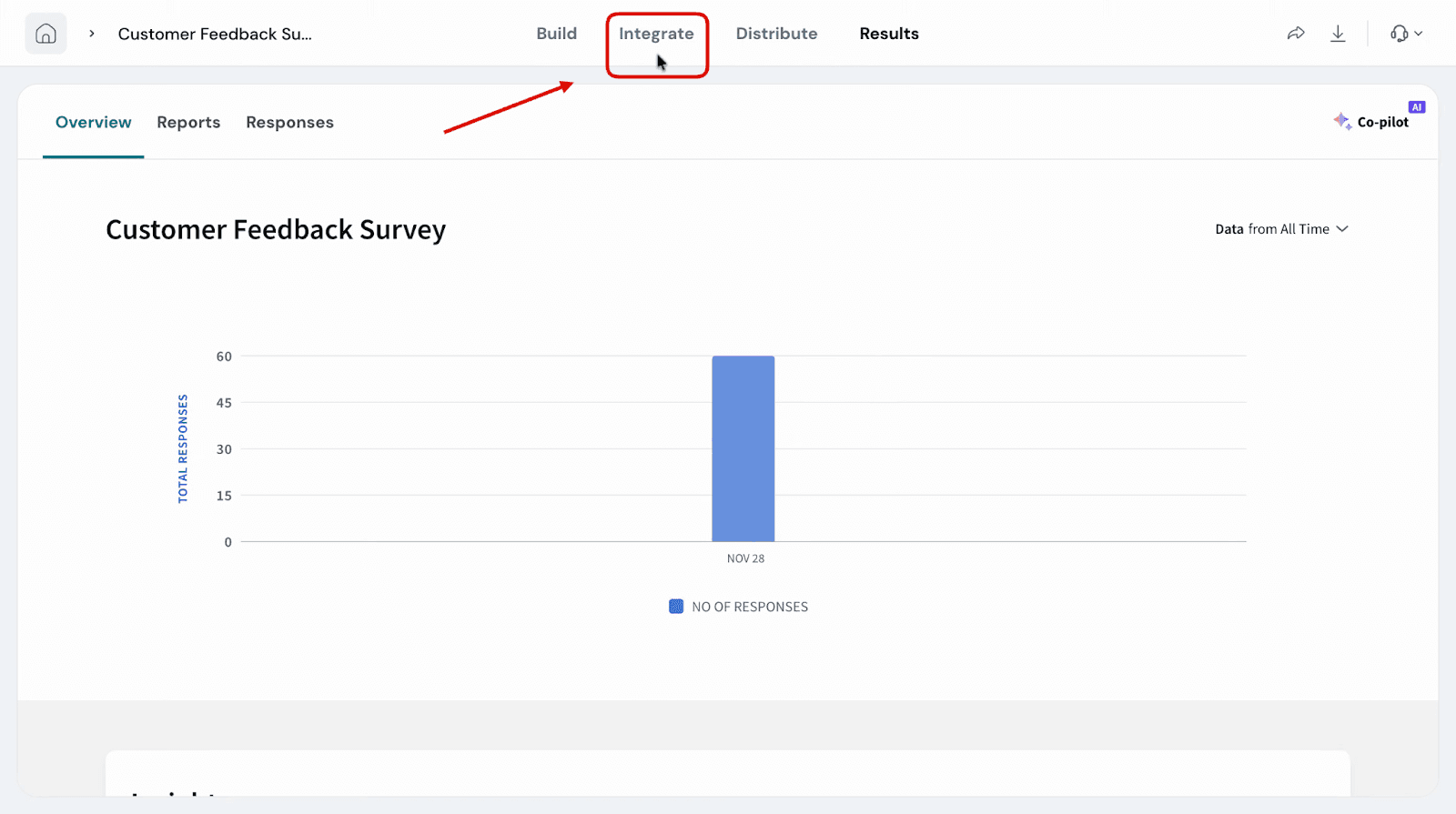Click the share arrow icon
Viewport: 1456px width, 814px height.
coord(1296,34)
